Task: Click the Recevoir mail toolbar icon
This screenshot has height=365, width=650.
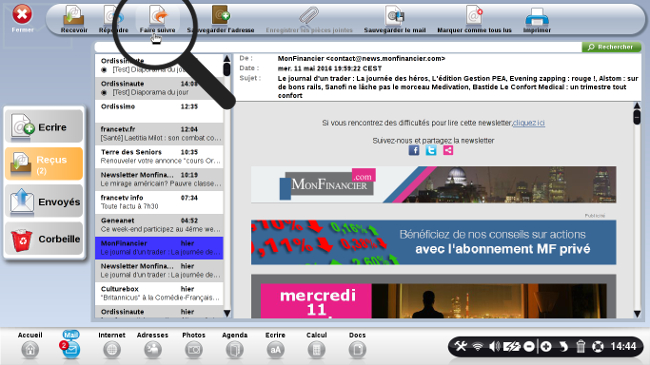Action: coord(74,16)
